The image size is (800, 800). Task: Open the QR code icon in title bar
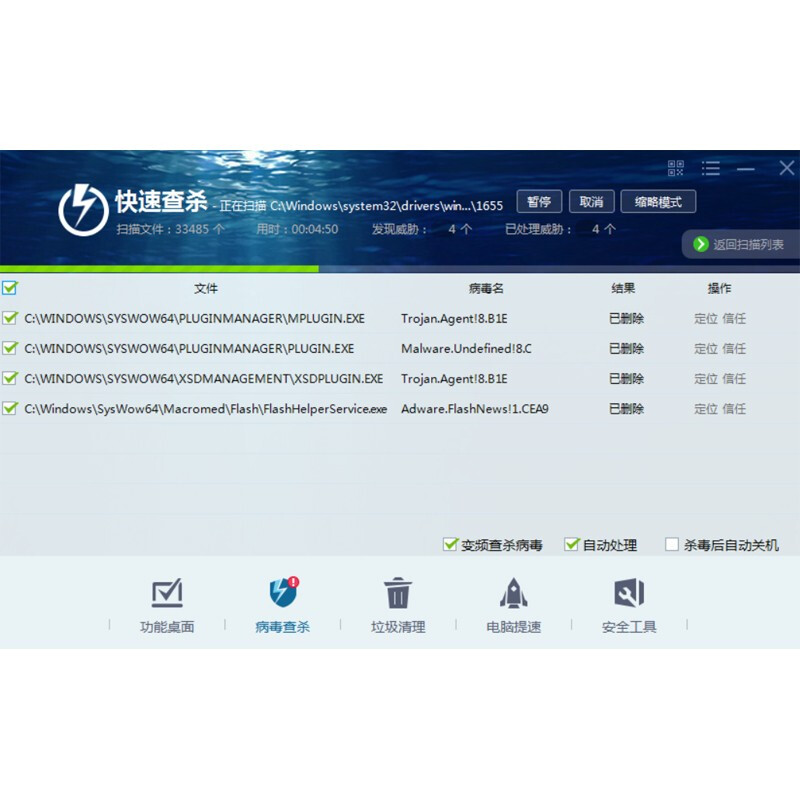click(x=676, y=168)
